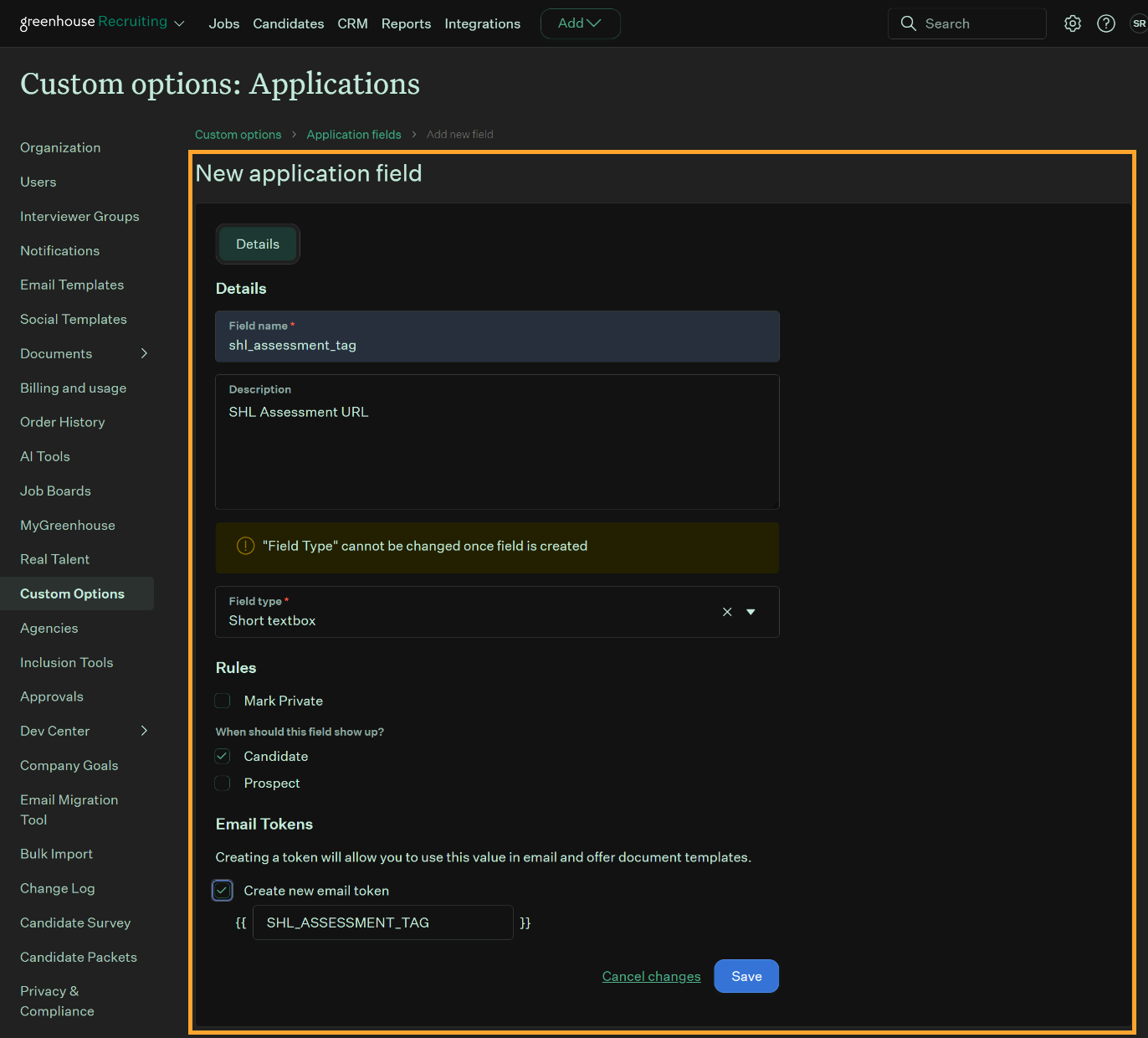This screenshot has width=1148, height=1038.
Task: Uncheck Create new email token checkbox
Action: coord(223,891)
